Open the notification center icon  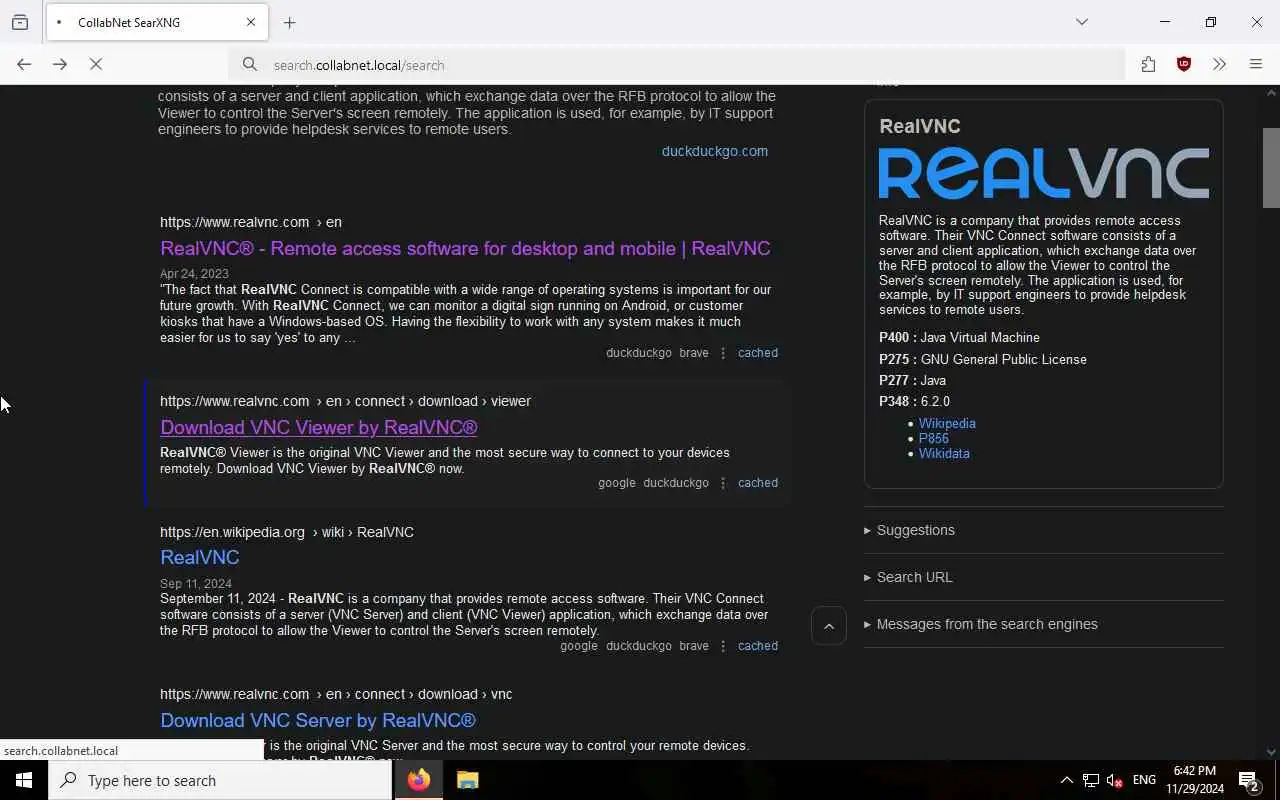(x=1249, y=780)
